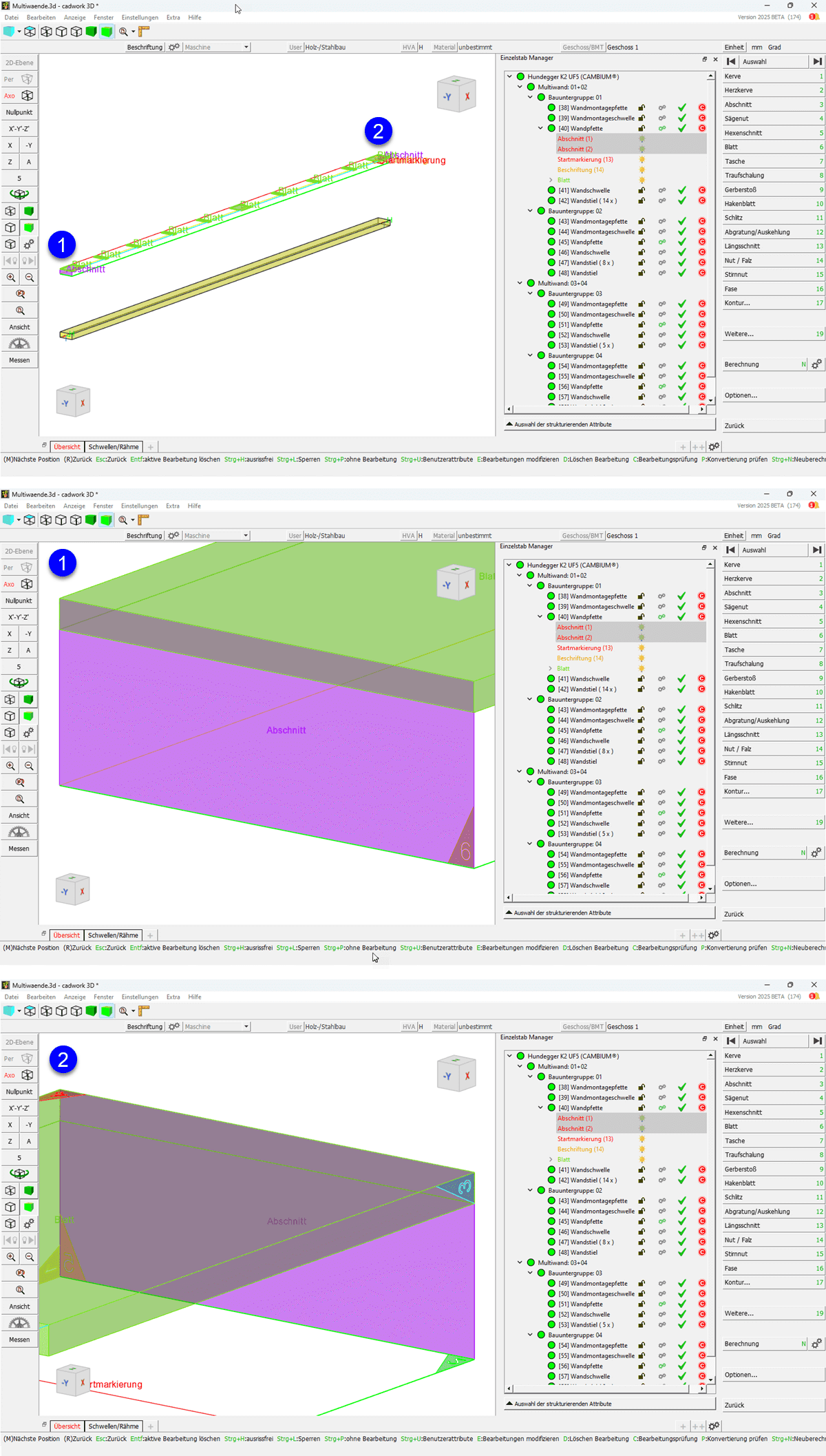
Task: Toggle lock of [45] Wandpfette in middle window
Action: click(x=641, y=731)
